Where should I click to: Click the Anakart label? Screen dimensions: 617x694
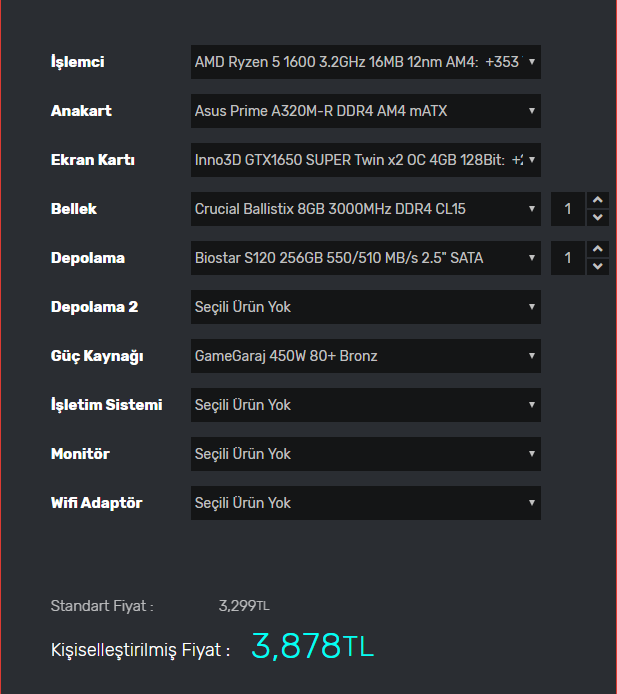[x=81, y=111]
